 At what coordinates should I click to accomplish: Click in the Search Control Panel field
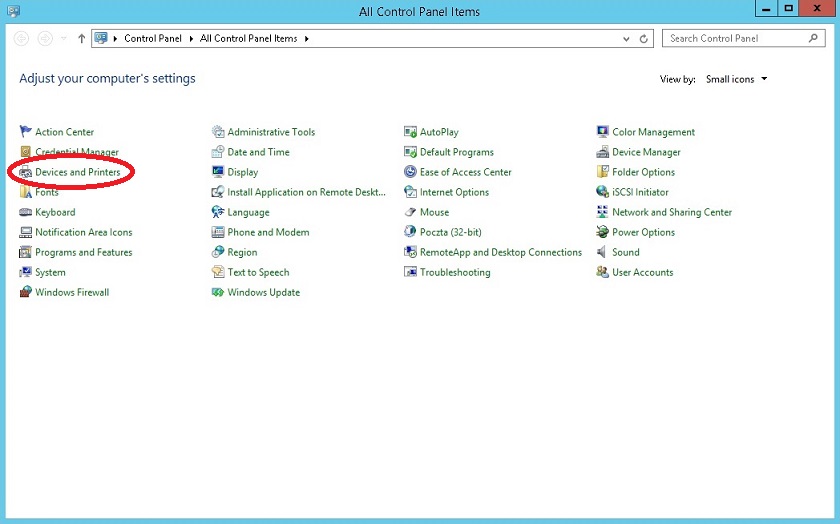[x=744, y=39]
